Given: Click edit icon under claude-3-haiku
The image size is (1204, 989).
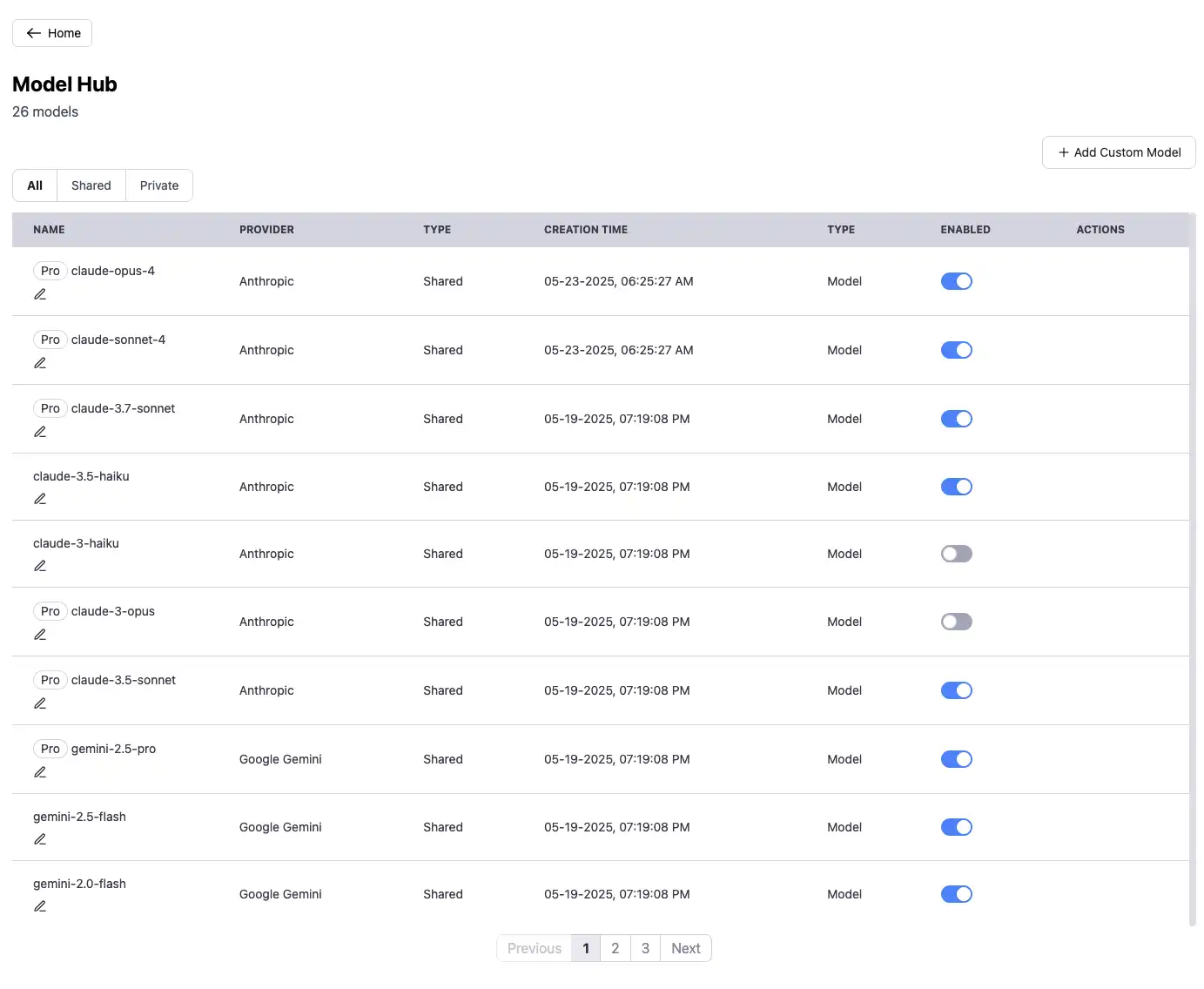Looking at the screenshot, I should click(x=40, y=566).
